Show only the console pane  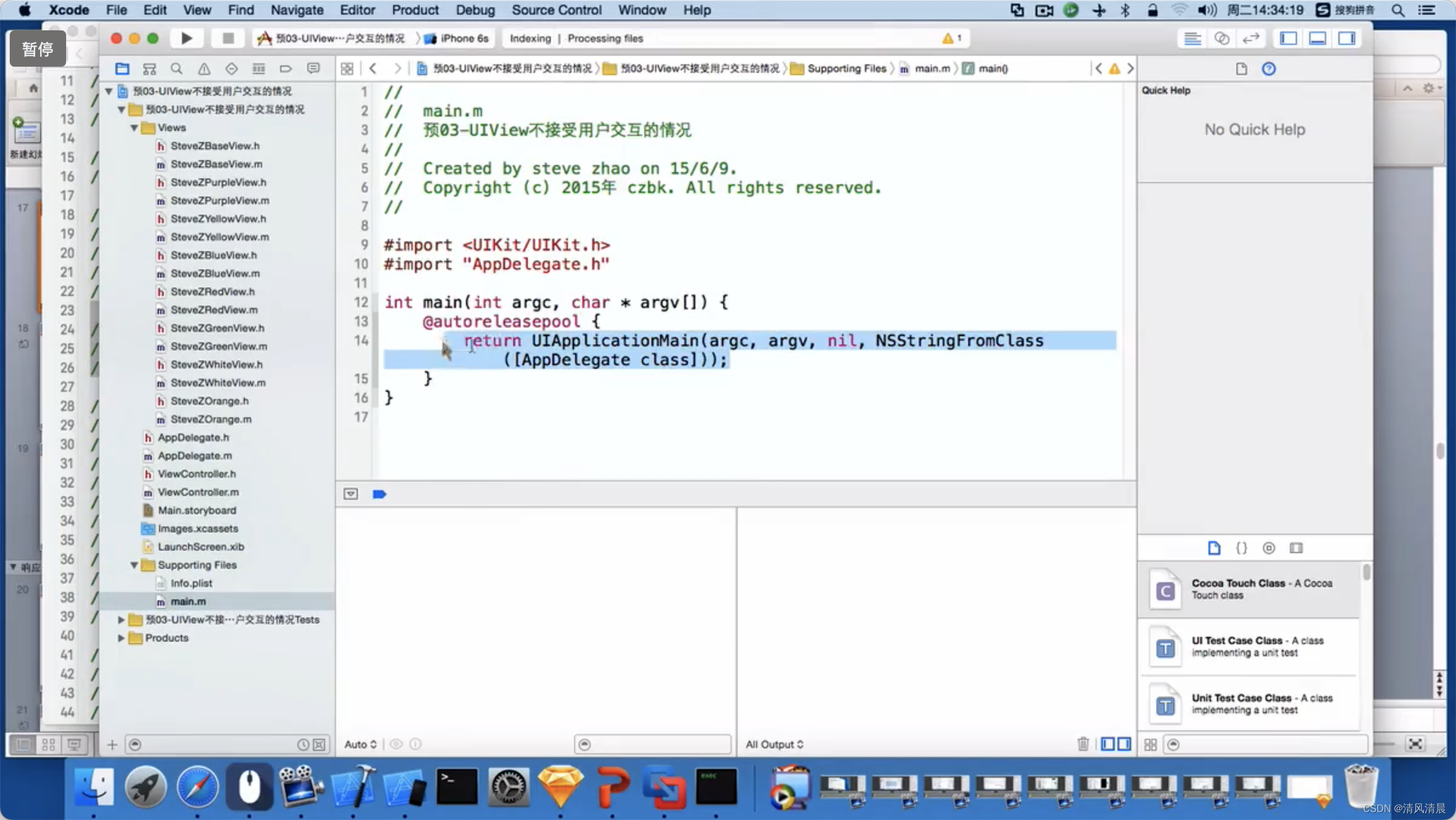pyautogui.click(x=1124, y=744)
